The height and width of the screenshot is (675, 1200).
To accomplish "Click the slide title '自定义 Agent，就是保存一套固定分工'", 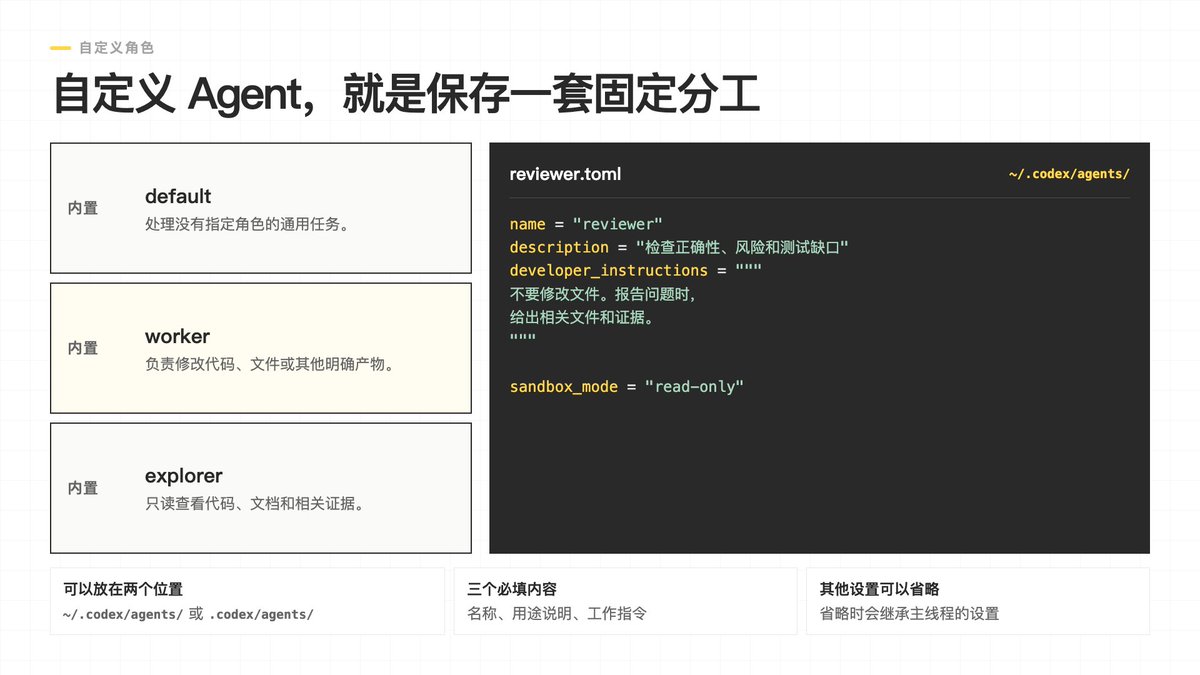I will (x=406, y=93).
